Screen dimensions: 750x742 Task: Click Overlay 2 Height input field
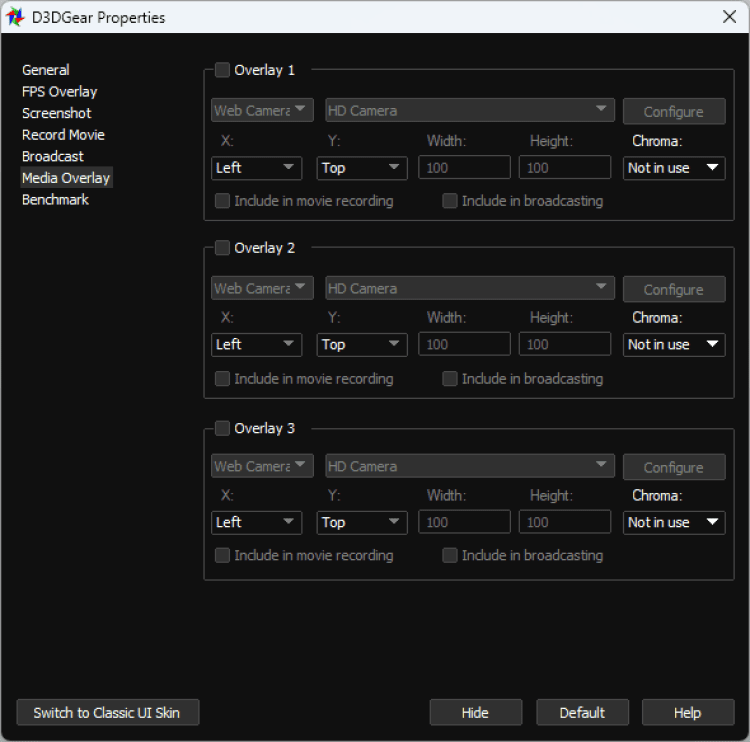click(565, 344)
